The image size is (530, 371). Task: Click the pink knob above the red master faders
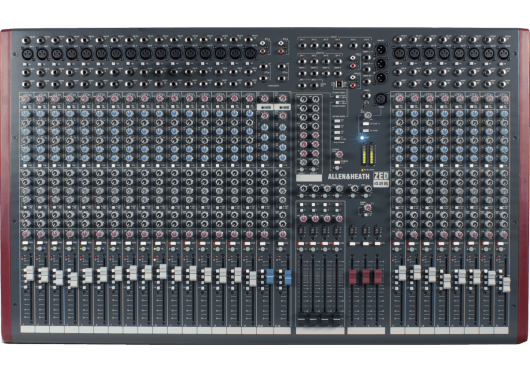pyautogui.click(x=368, y=207)
